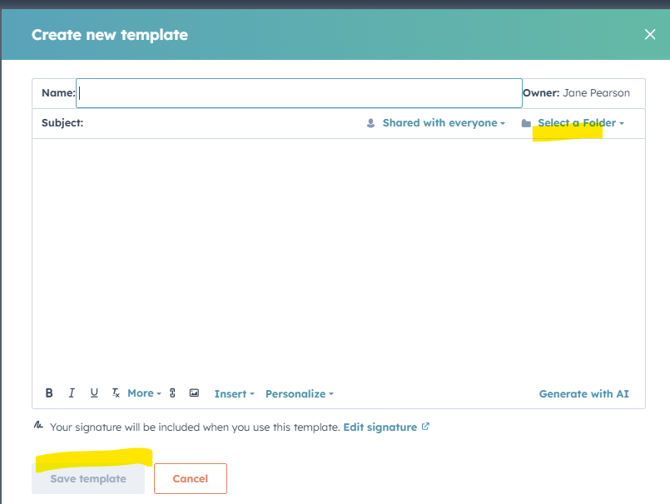Screen dimensions: 670x504
Task: Close the Create new template dialog
Action: click(x=650, y=34)
